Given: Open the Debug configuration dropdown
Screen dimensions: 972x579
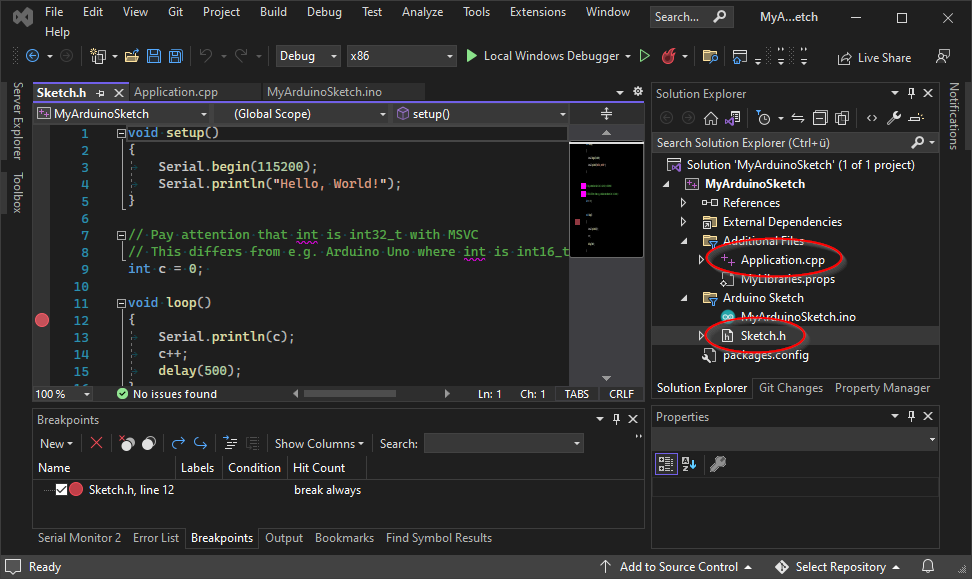Looking at the screenshot, I should pos(308,56).
